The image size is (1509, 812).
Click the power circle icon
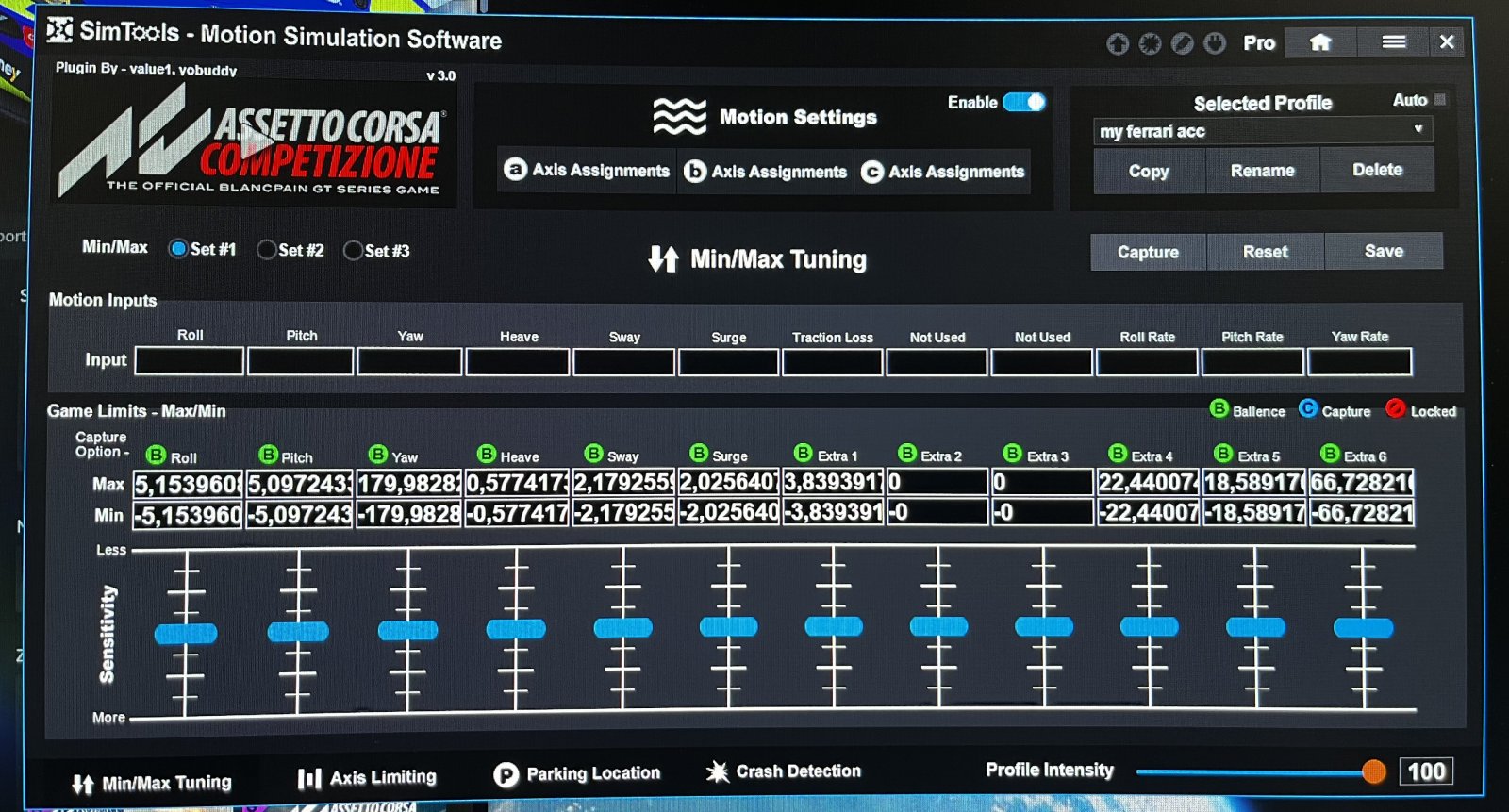click(1215, 43)
